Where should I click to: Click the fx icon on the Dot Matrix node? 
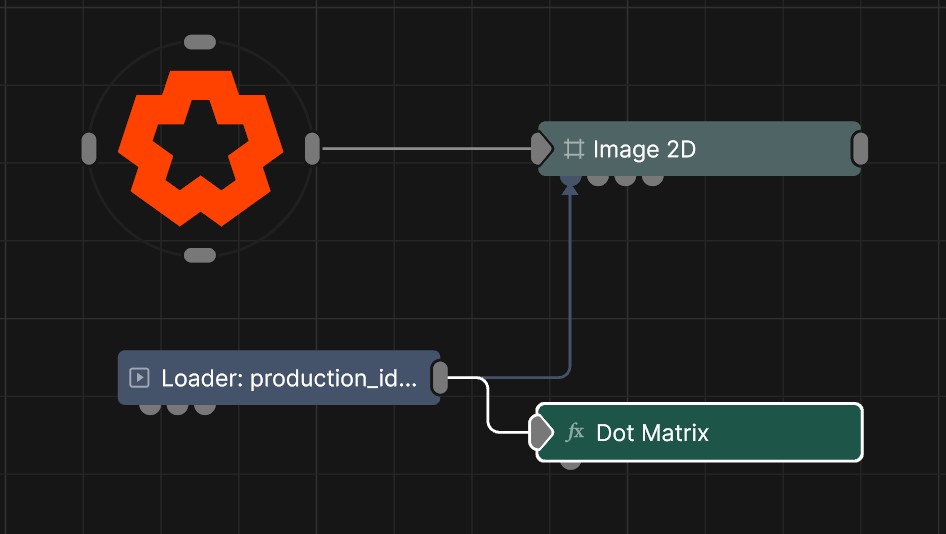(575, 433)
